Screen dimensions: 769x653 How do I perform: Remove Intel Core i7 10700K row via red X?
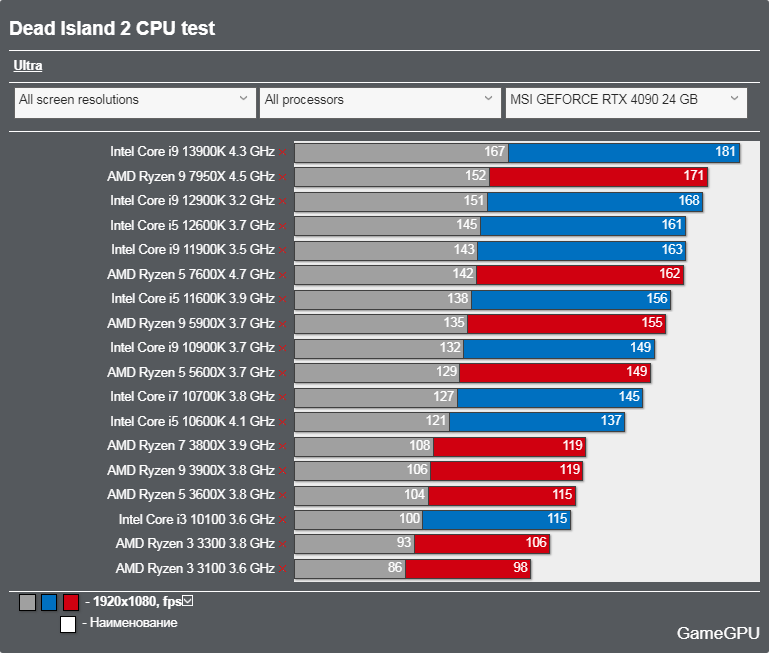point(282,397)
